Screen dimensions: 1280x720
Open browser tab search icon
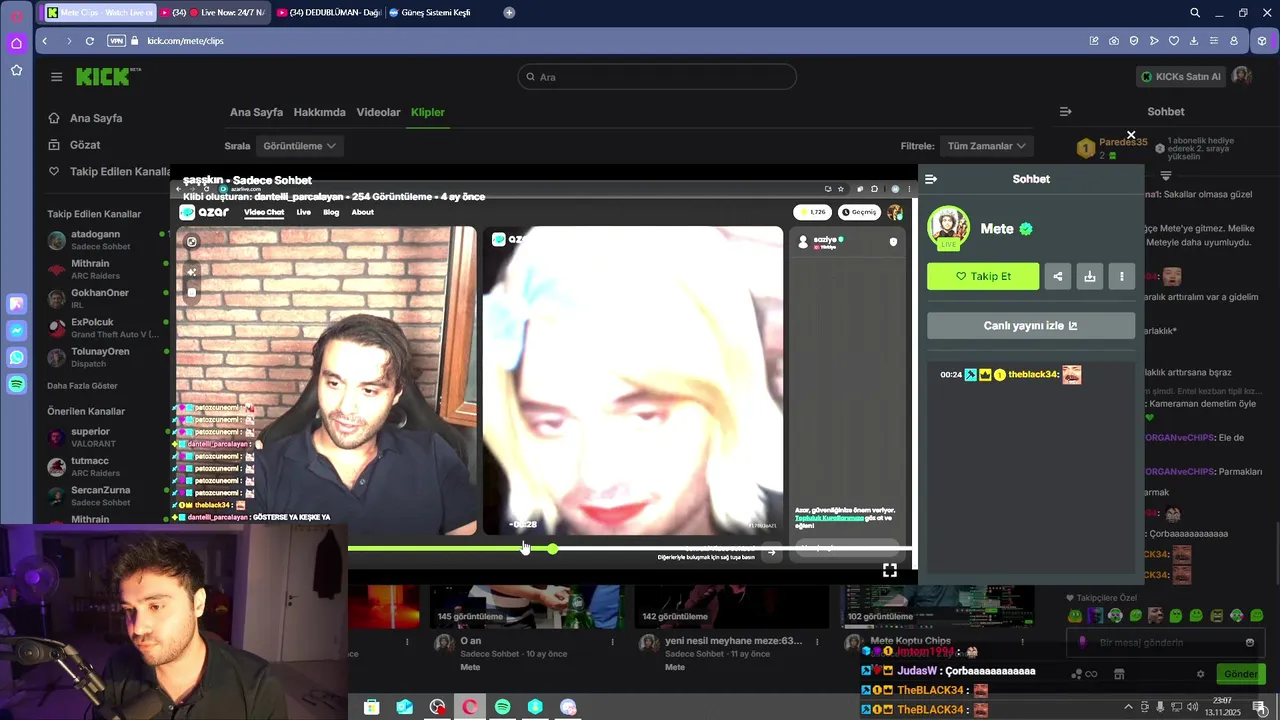click(x=1195, y=12)
